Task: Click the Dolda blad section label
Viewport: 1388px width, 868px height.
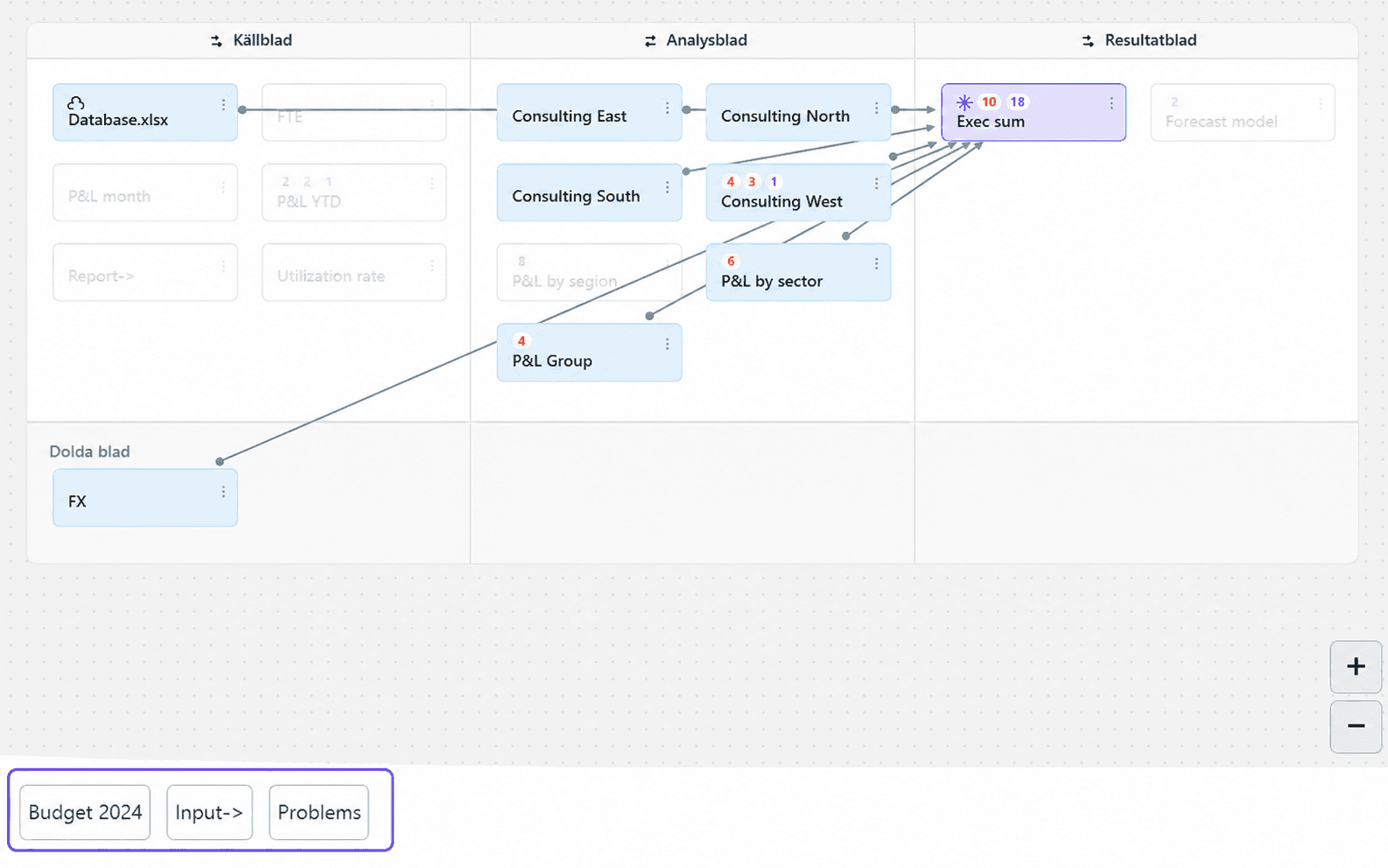Action: point(89,451)
